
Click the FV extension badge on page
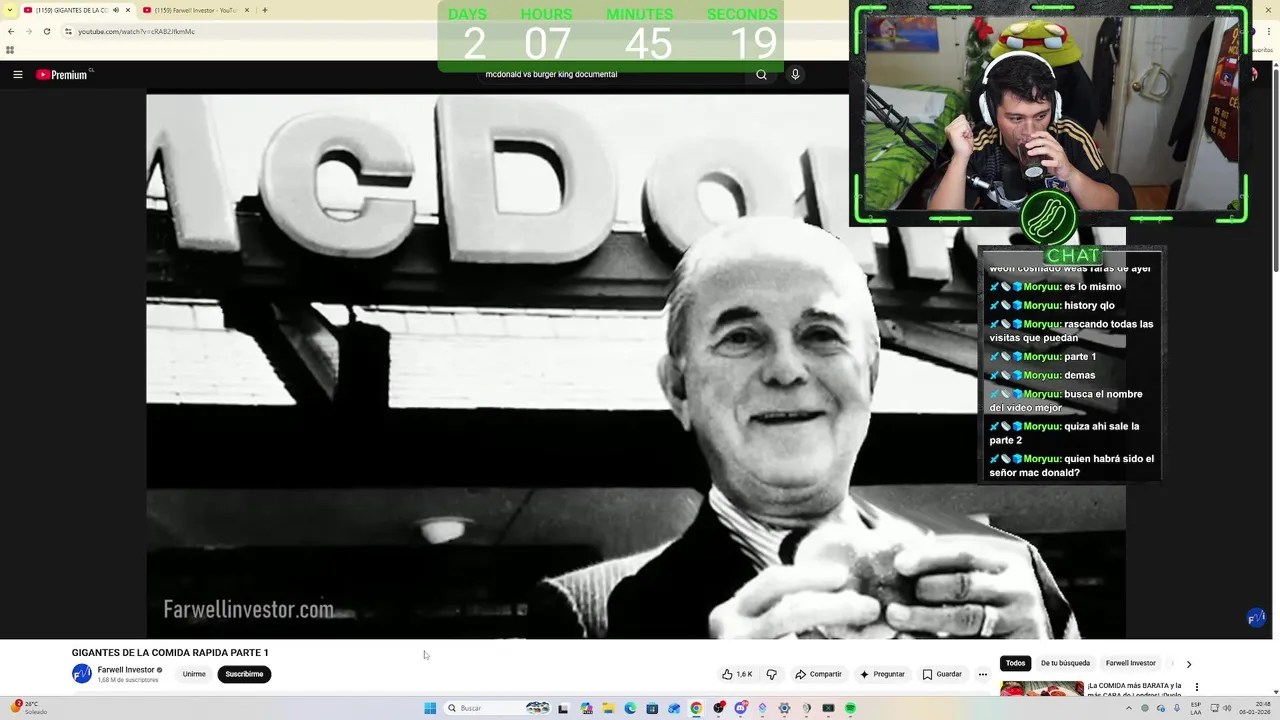coord(1256,618)
